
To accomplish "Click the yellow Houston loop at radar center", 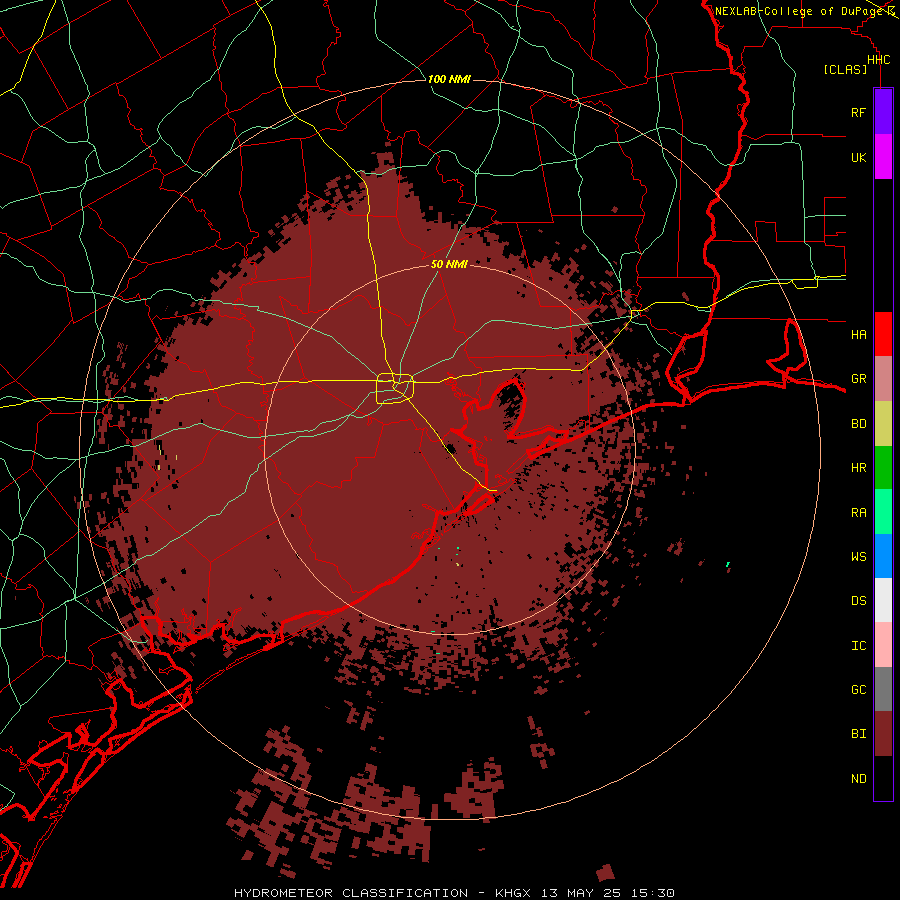I will pos(395,389).
